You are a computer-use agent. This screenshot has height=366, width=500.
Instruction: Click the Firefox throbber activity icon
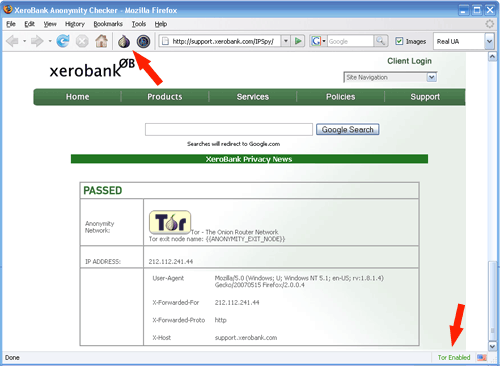pos(489,24)
